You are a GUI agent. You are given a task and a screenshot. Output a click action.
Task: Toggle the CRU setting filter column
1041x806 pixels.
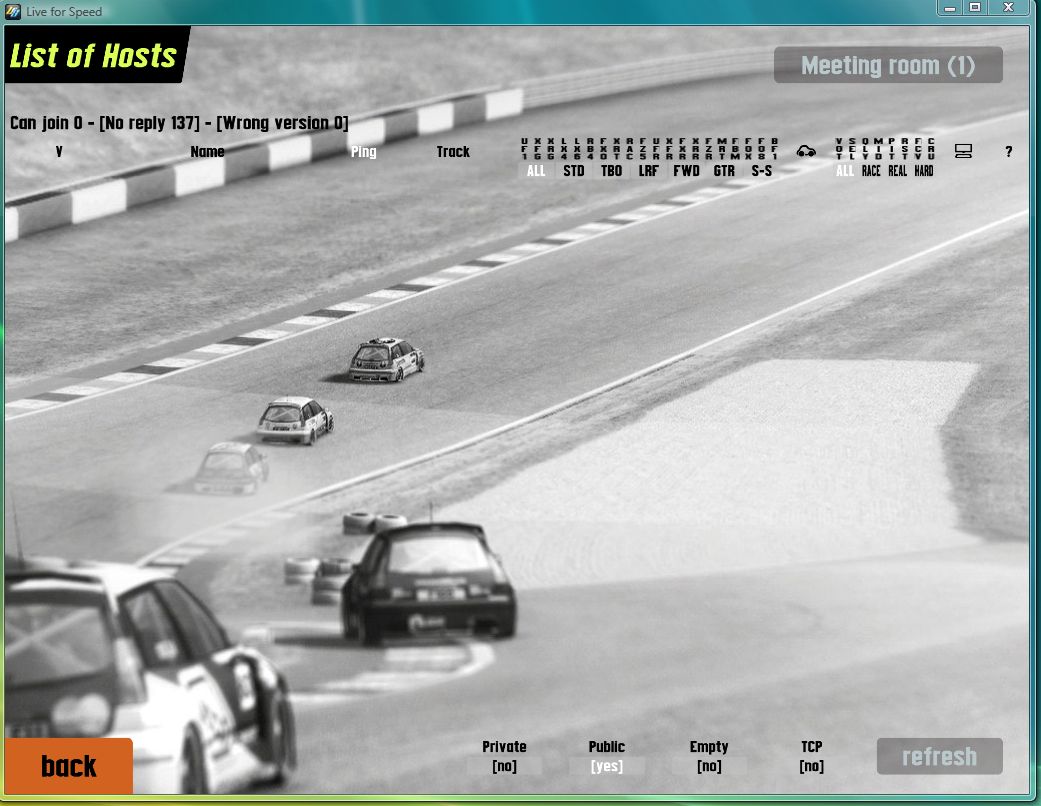pos(931,149)
